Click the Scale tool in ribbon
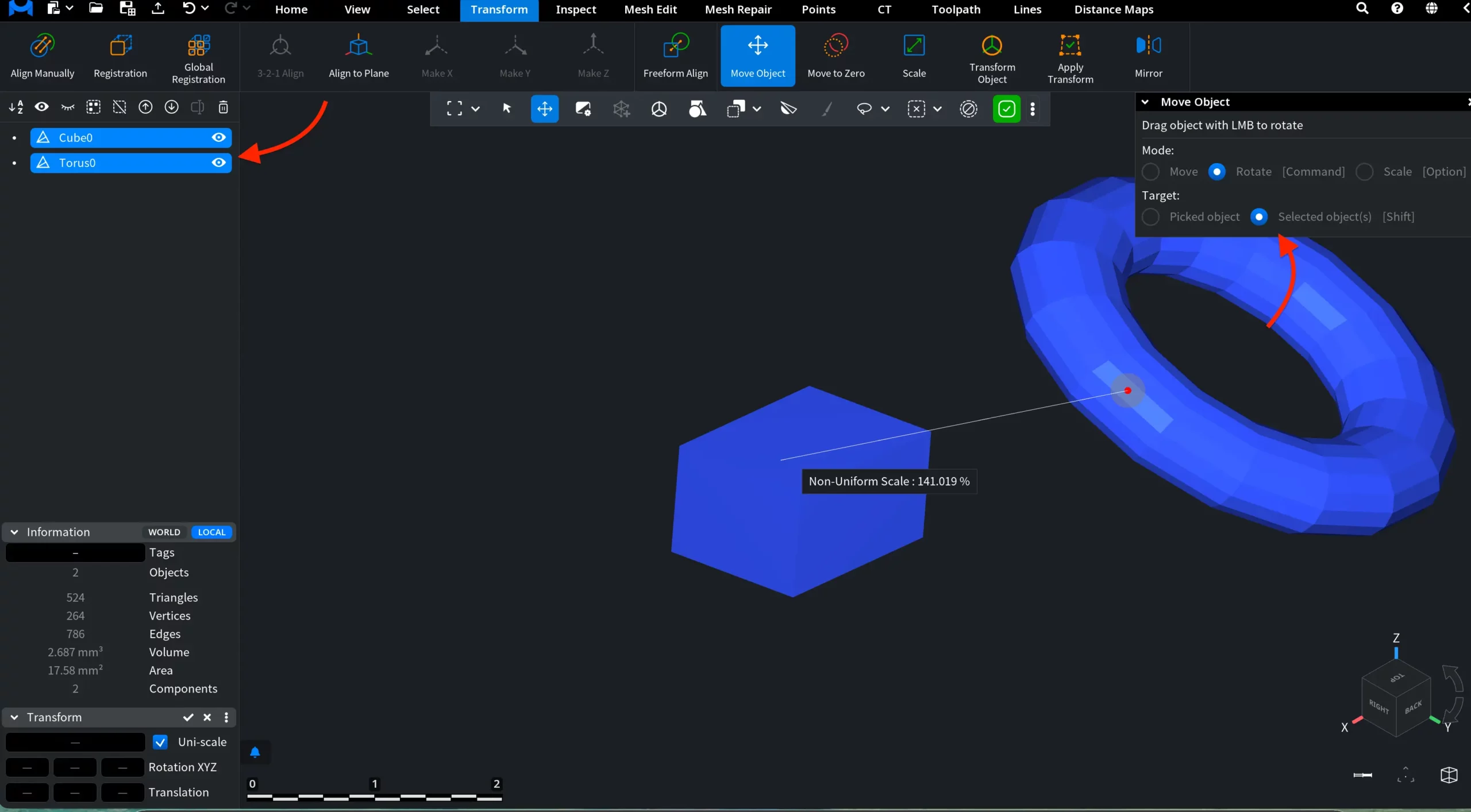This screenshot has height=812, width=1471. (x=914, y=56)
